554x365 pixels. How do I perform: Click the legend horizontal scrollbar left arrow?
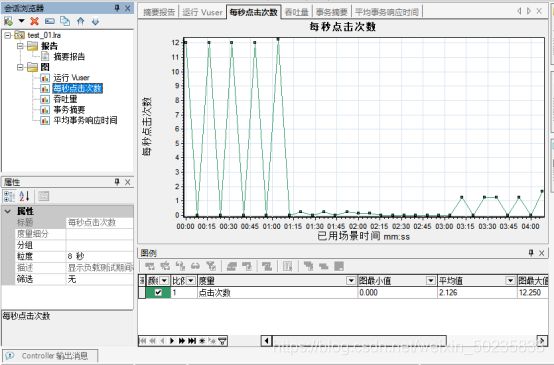[x=266, y=341]
